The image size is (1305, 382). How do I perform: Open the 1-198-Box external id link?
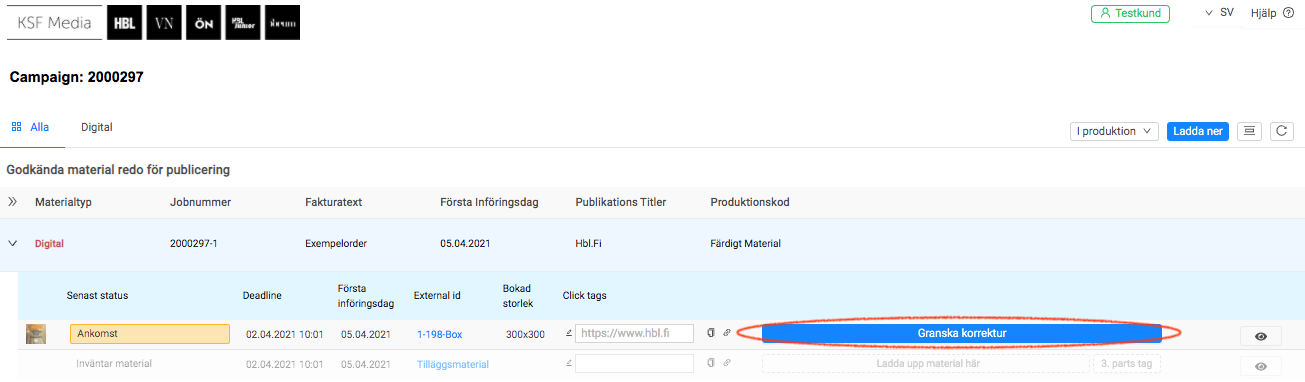[440, 334]
